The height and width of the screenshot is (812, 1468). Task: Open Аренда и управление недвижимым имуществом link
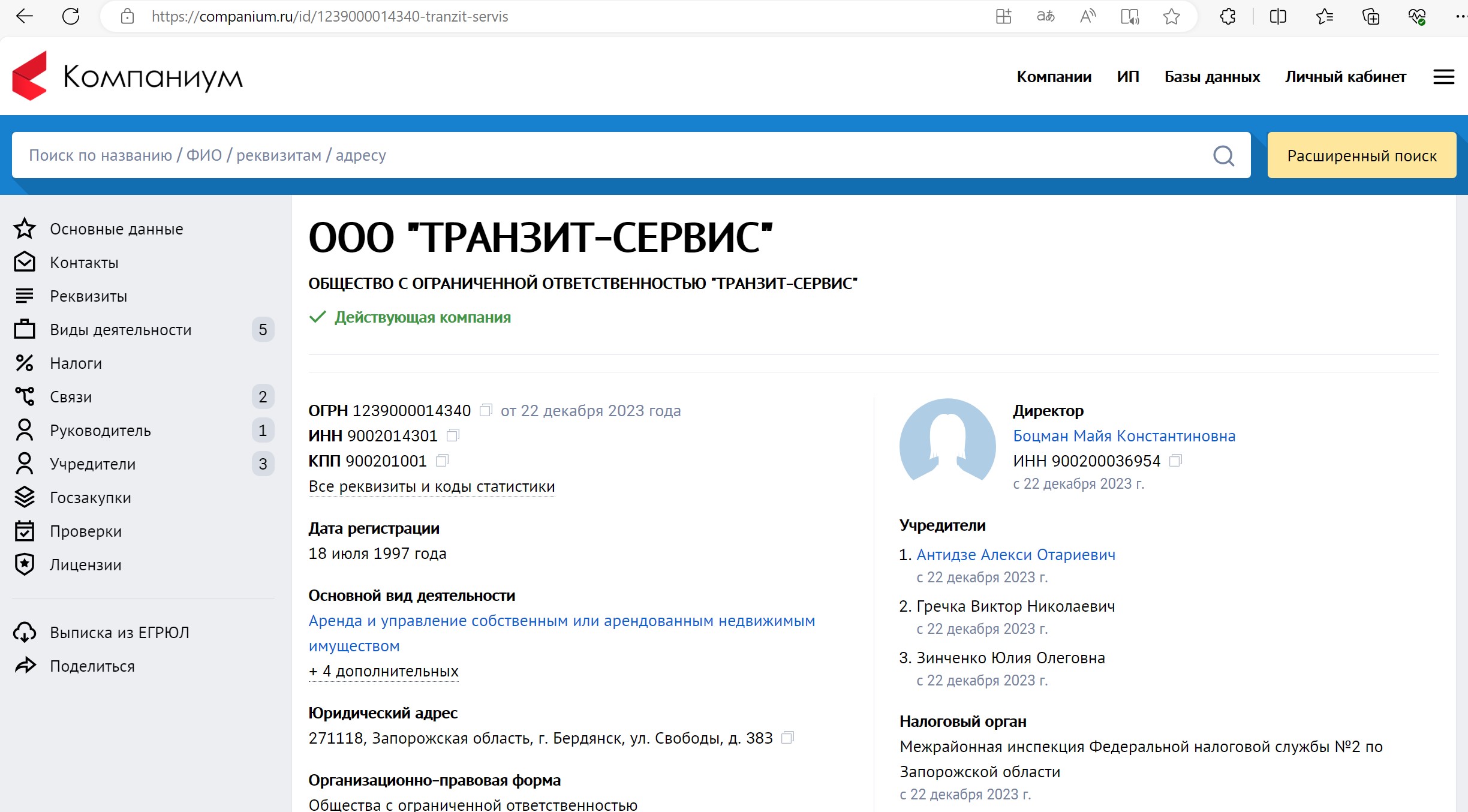[562, 633]
